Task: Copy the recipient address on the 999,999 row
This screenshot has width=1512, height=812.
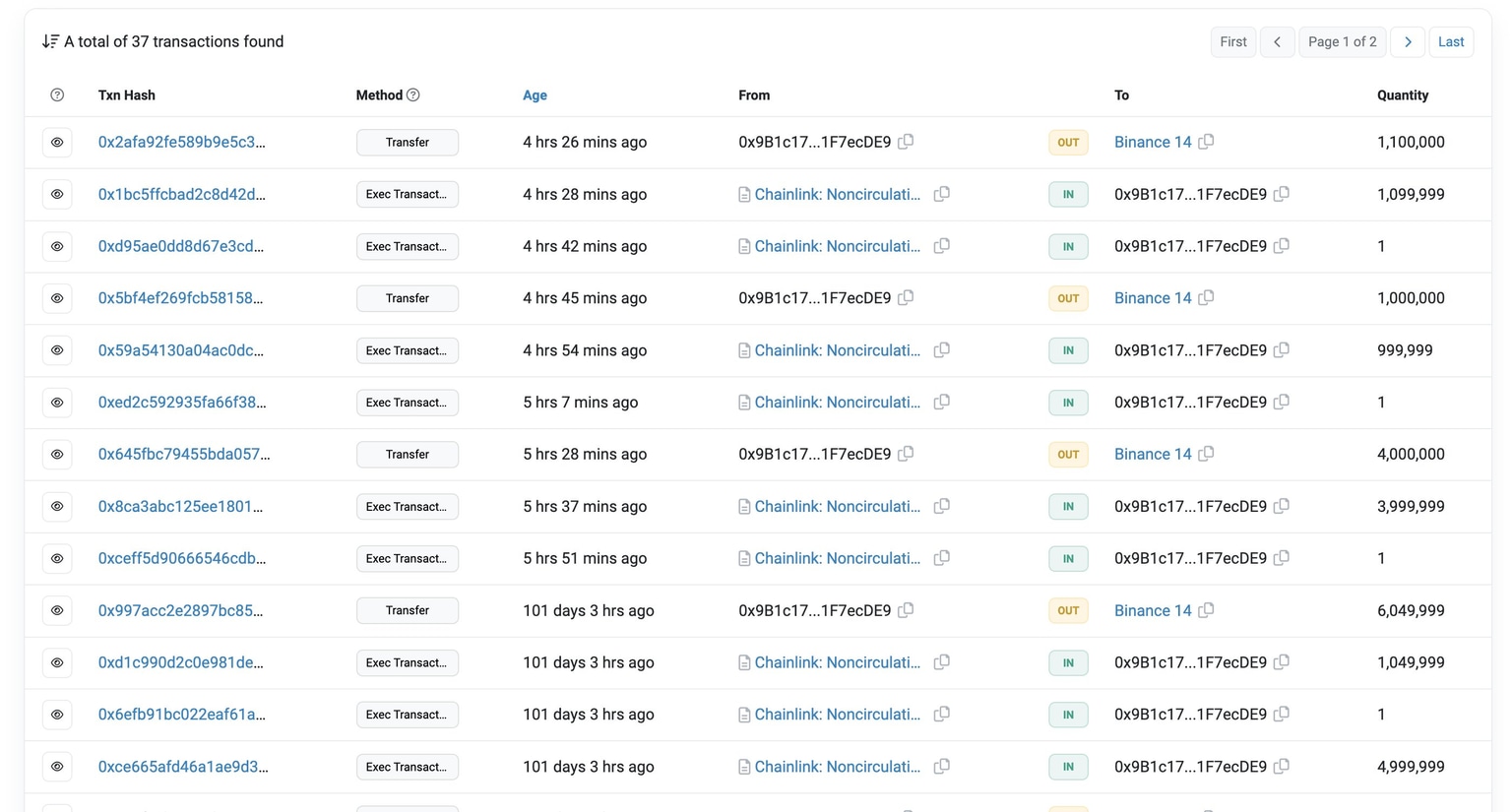Action: [x=1281, y=349]
